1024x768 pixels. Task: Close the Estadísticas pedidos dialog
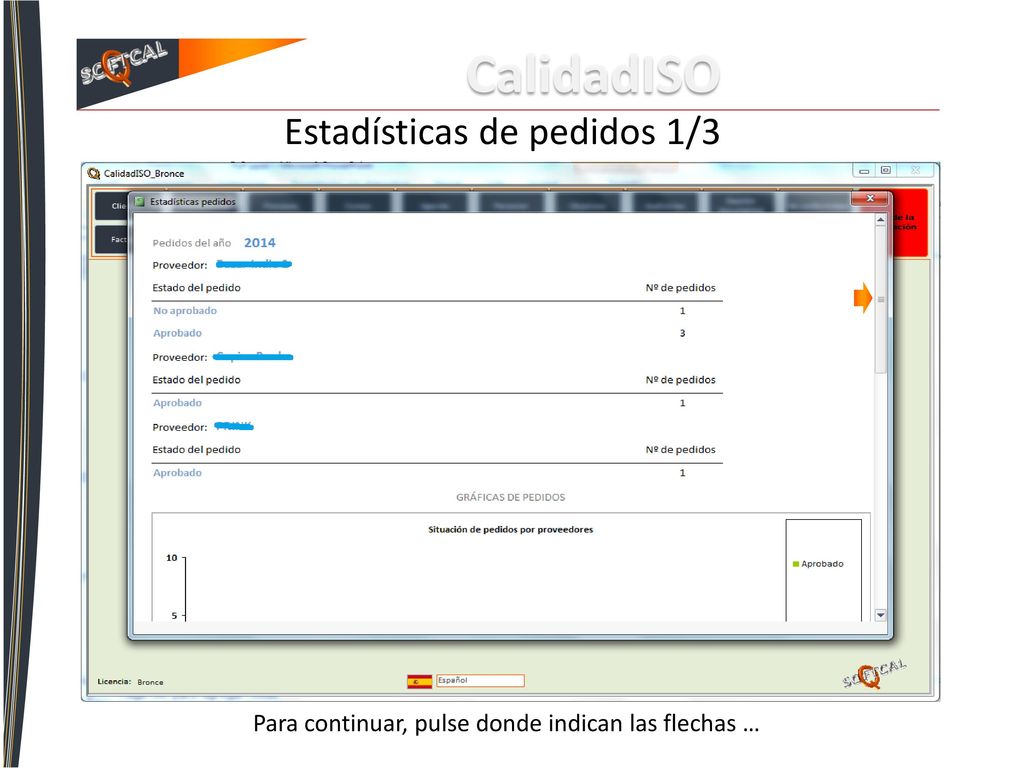click(870, 199)
